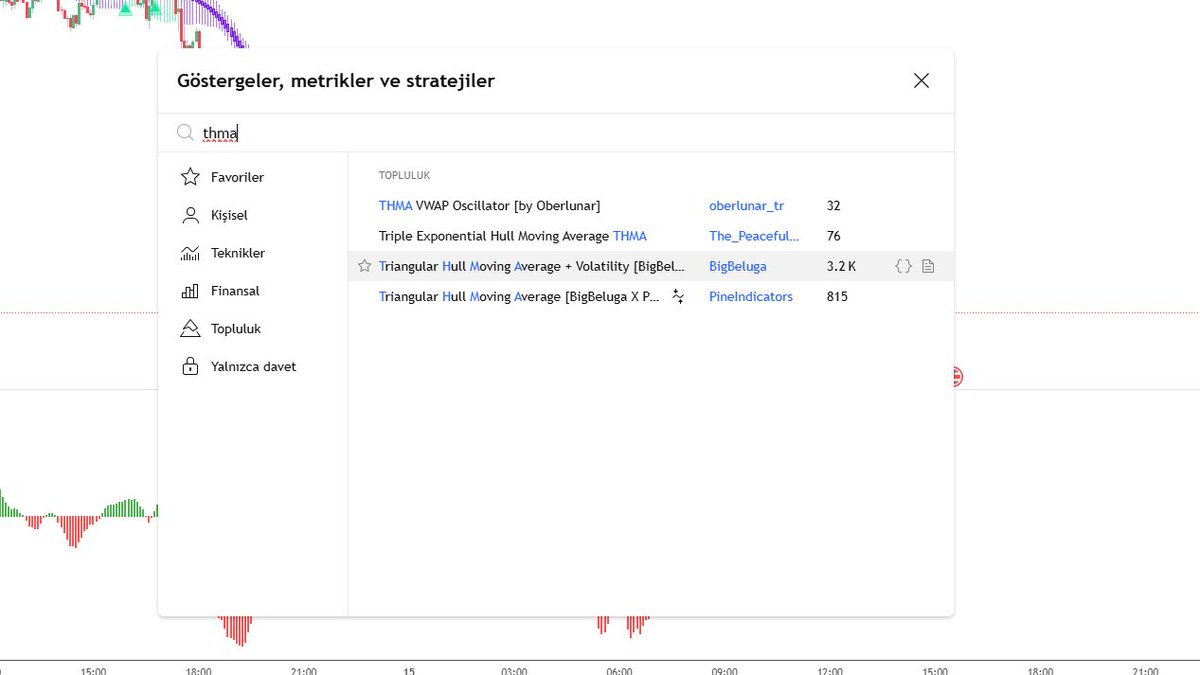Viewport: 1200px width, 675px height.
Task: Click the Teknikler chart icon
Action: (190, 253)
